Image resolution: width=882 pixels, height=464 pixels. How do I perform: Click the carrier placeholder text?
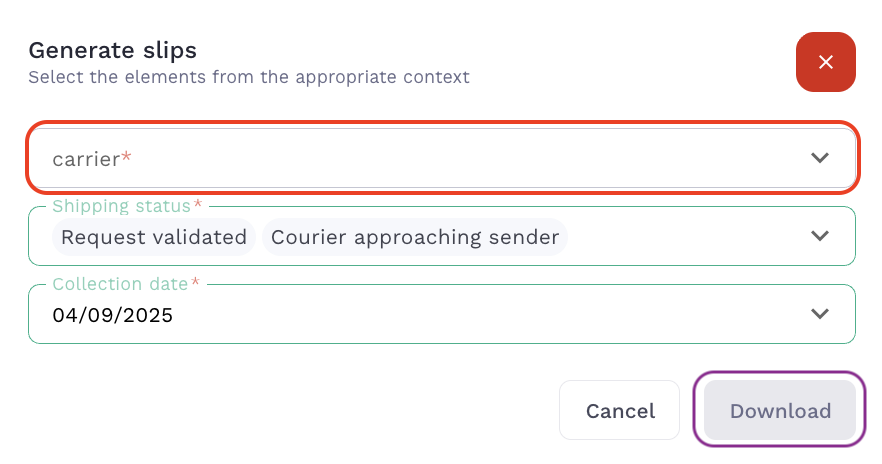(85, 158)
